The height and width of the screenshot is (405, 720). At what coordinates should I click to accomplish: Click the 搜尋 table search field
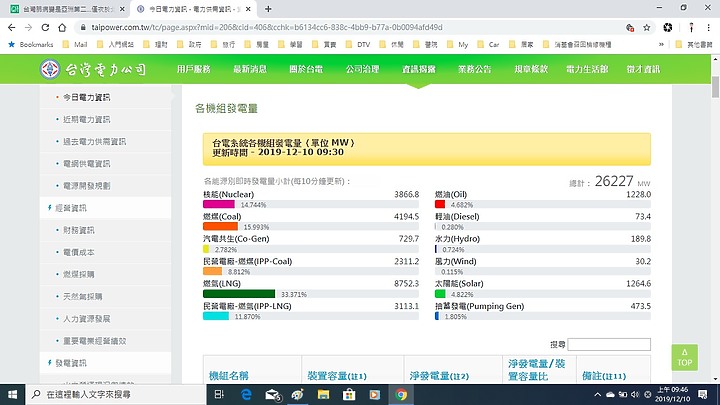pos(609,344)
